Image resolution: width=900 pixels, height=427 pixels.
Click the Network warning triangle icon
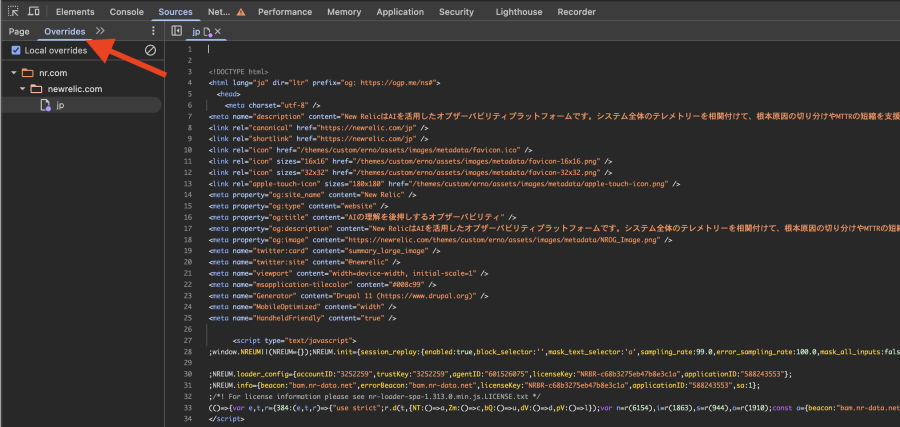pyautogui.click(x=241, y=12)
